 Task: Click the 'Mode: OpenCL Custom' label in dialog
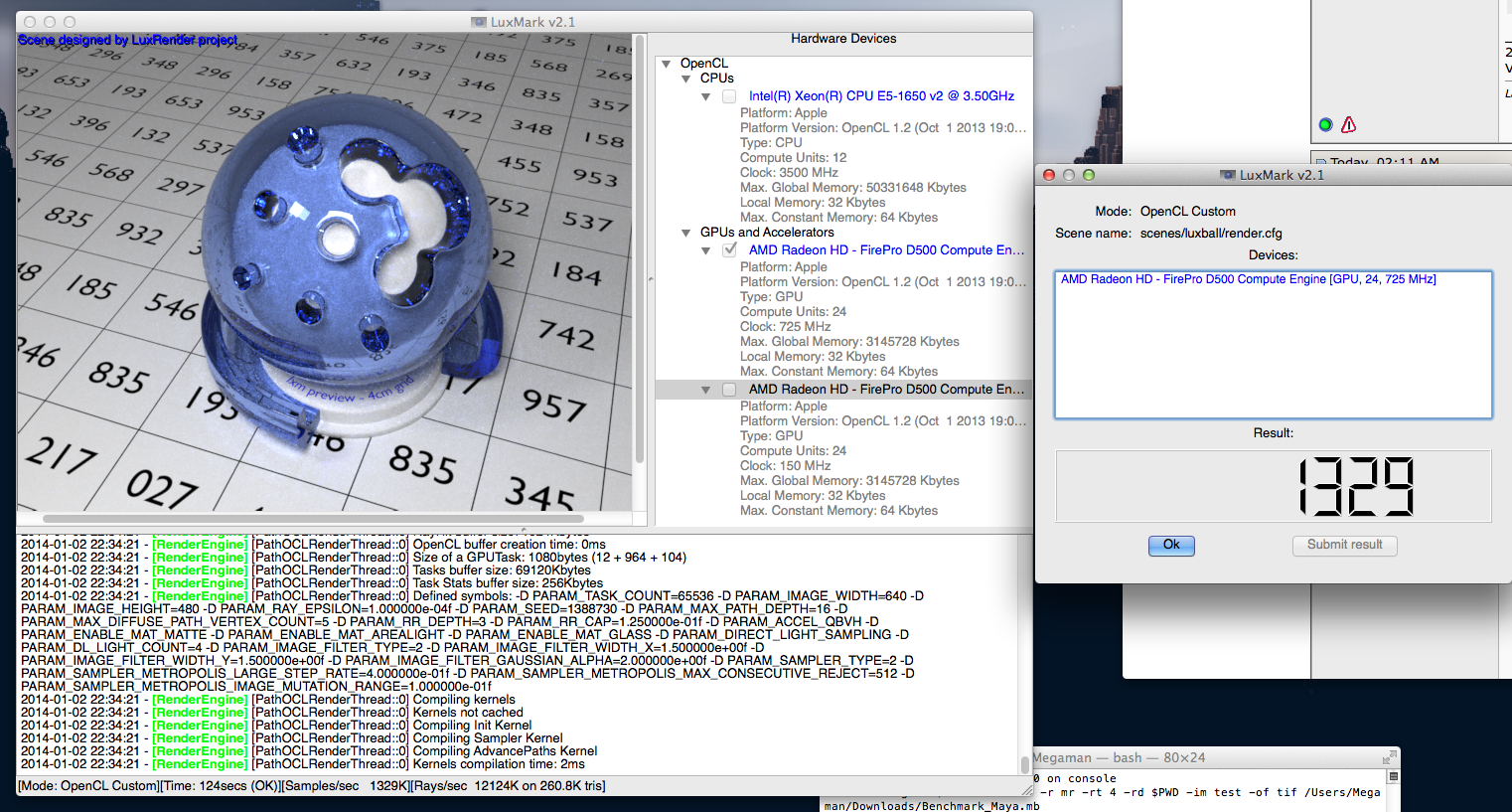point(1165,212)
